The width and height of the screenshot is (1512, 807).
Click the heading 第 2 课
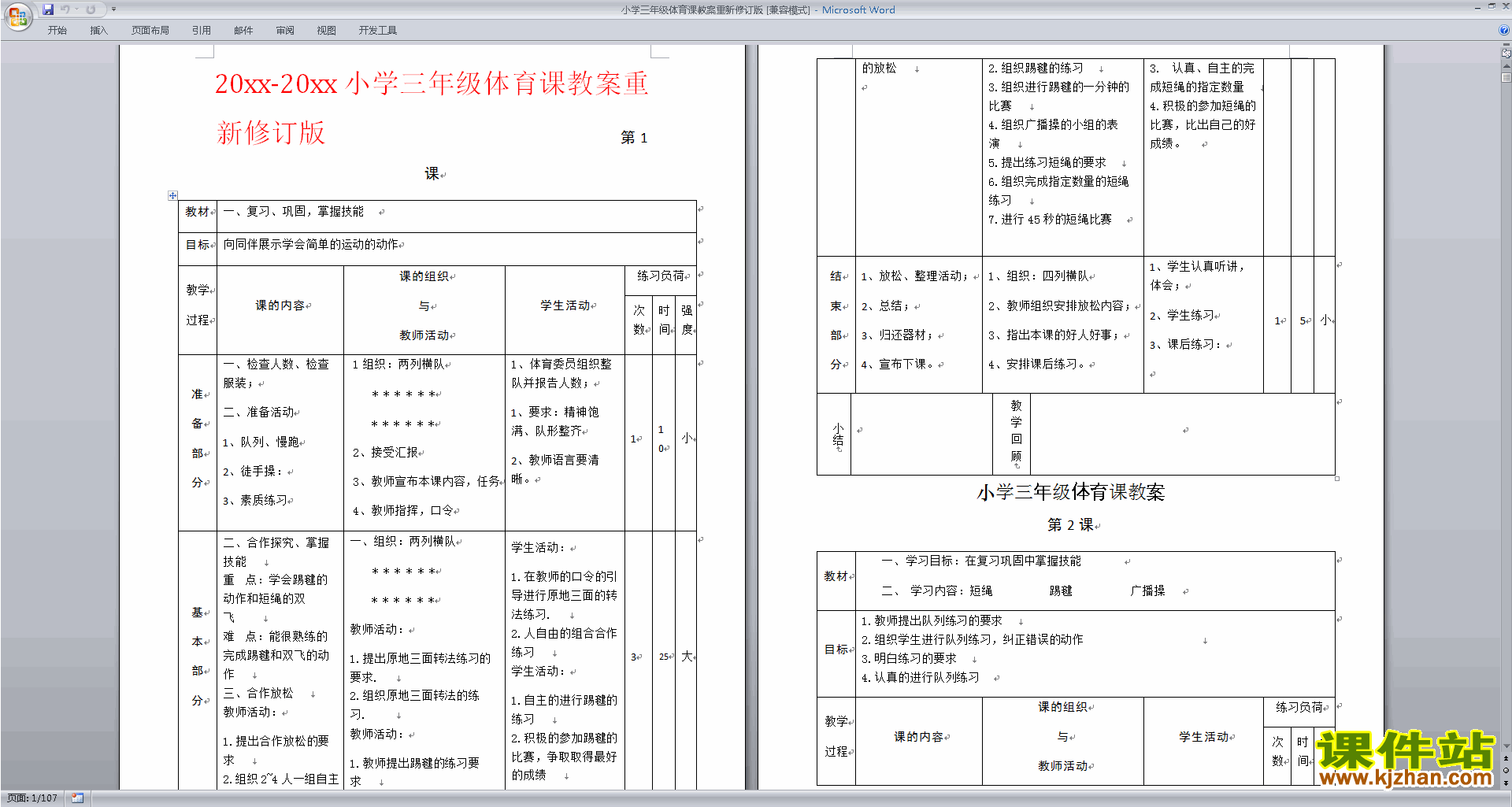1070,525
